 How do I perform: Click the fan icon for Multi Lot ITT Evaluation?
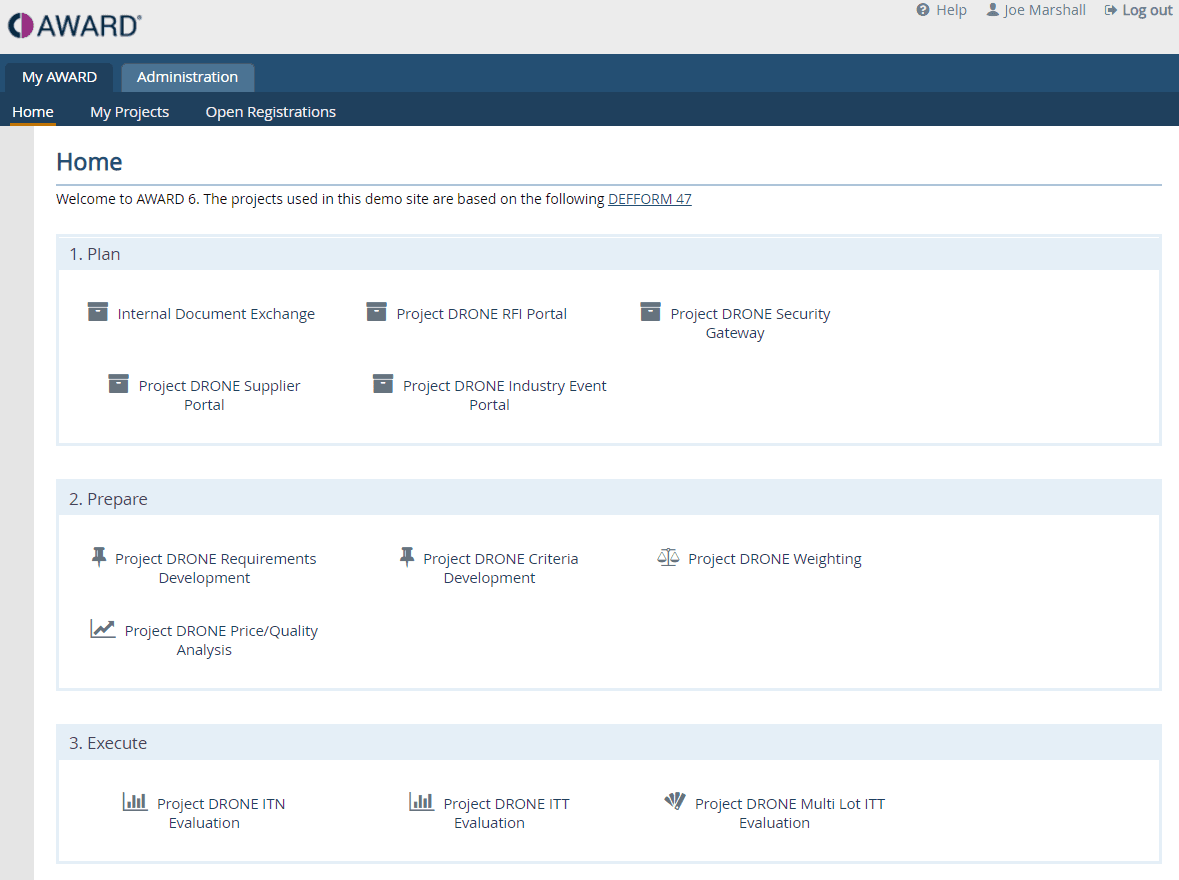click(x=675, y=801)
